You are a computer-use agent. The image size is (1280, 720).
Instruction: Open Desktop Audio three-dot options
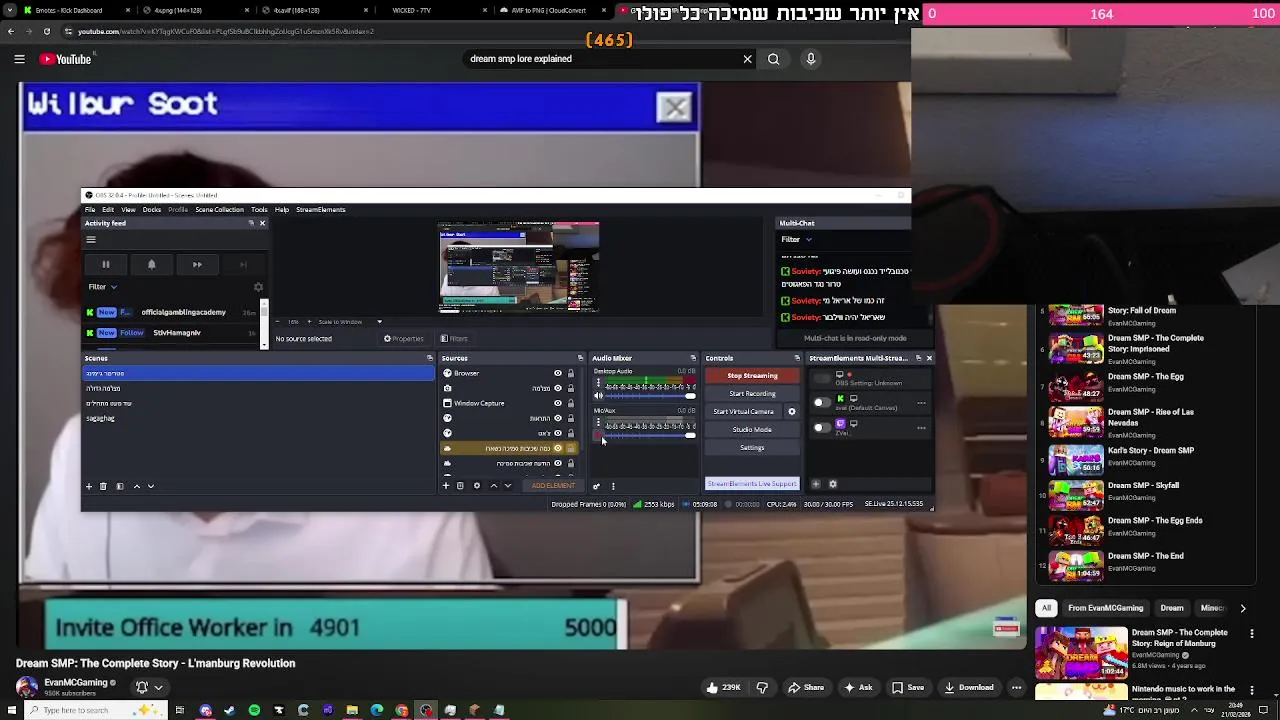[598, 381]
